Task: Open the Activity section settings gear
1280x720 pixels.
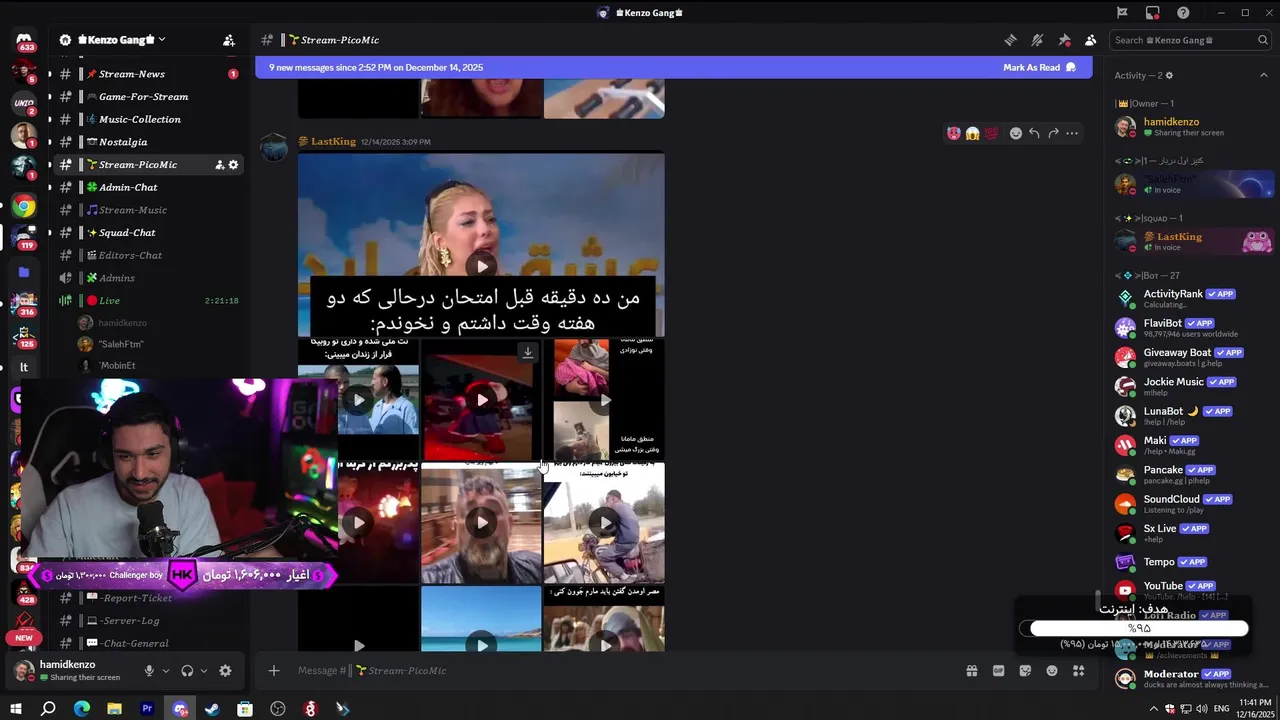Action: coord(1169,76)
